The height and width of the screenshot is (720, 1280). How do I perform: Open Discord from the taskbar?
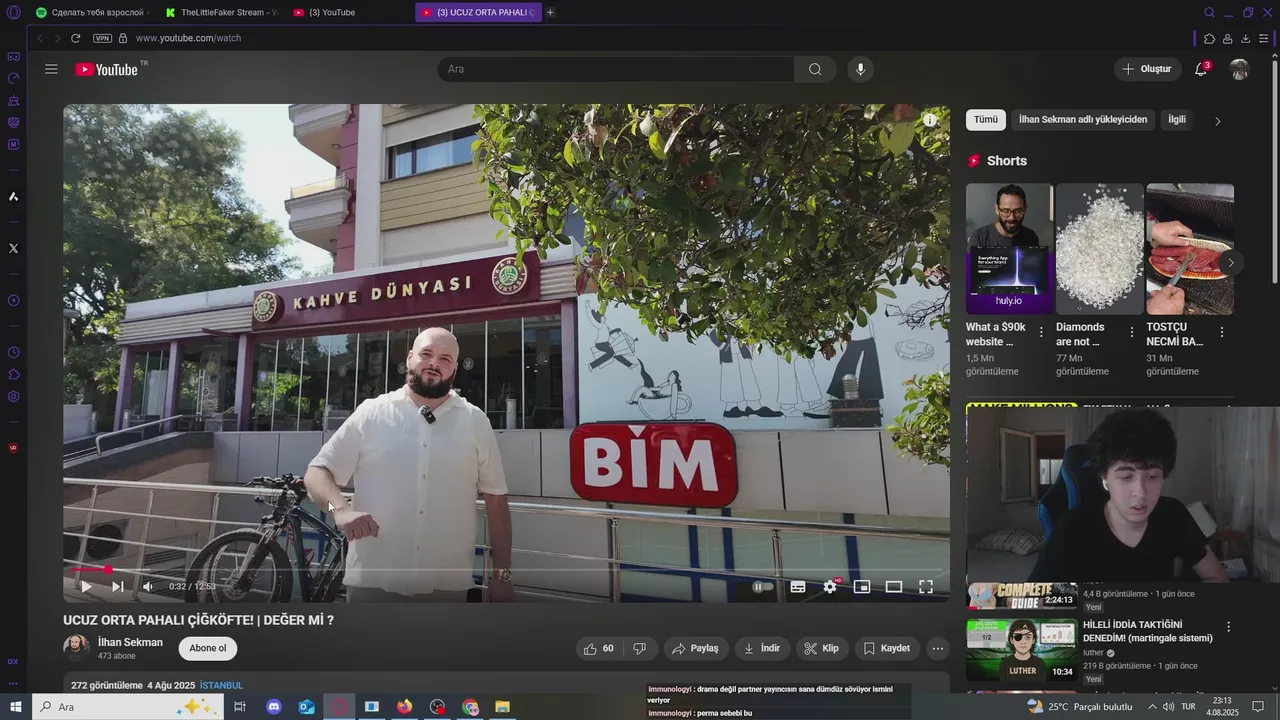274,707
